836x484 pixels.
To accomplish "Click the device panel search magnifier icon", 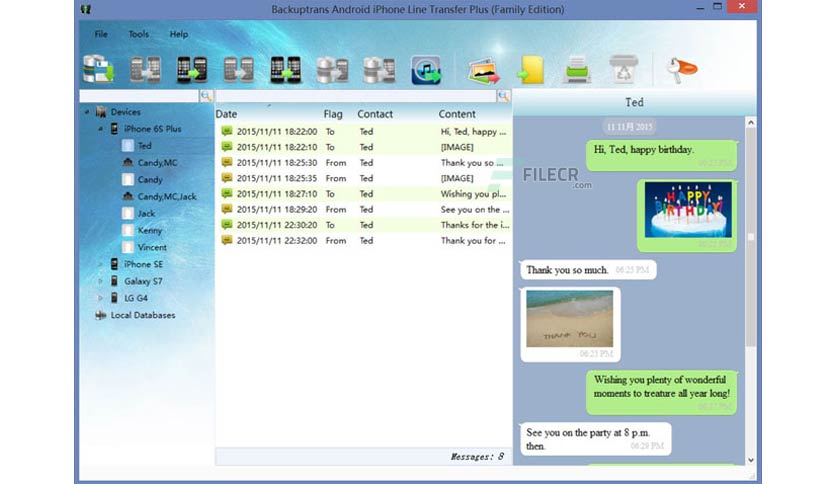I will [x=206, y=96].
